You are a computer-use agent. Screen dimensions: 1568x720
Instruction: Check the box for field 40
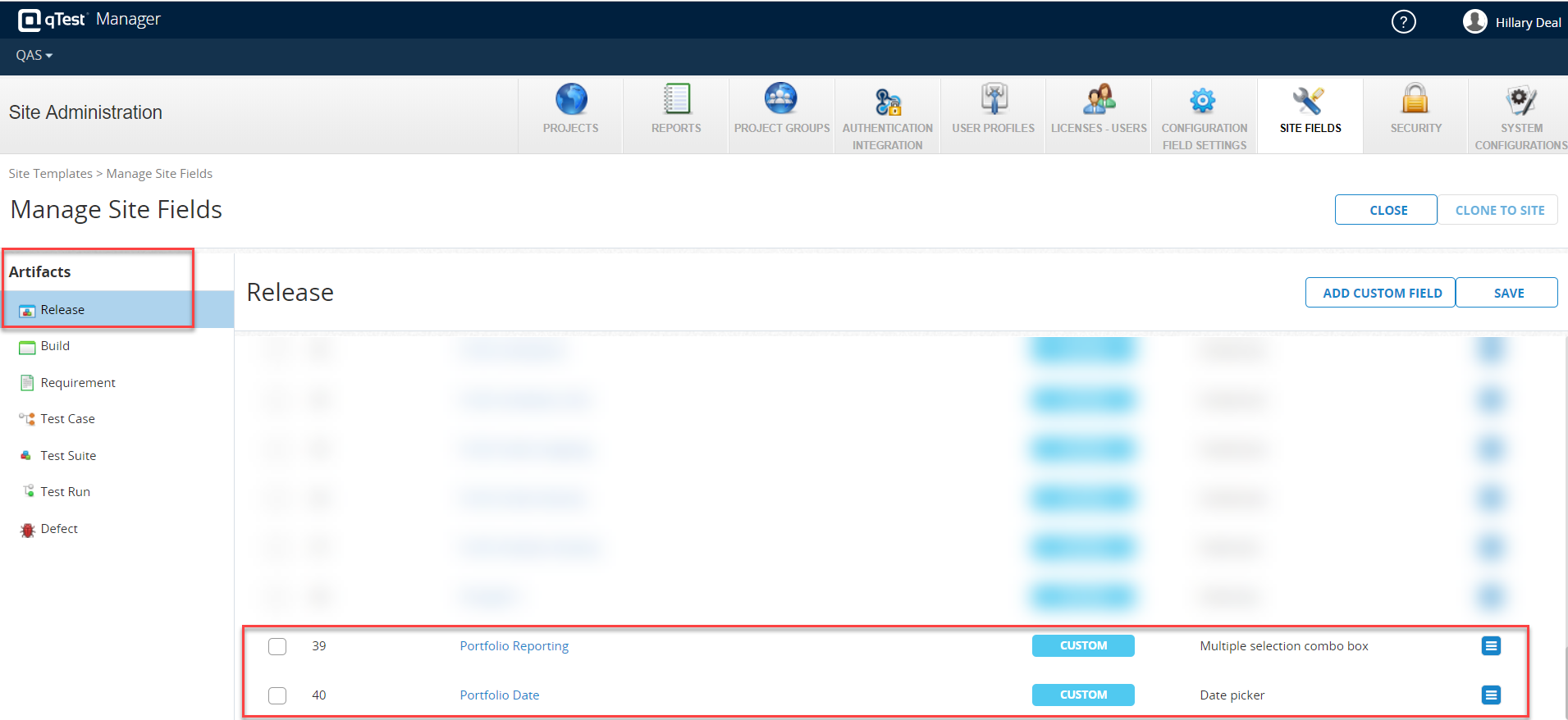[277, 695]
